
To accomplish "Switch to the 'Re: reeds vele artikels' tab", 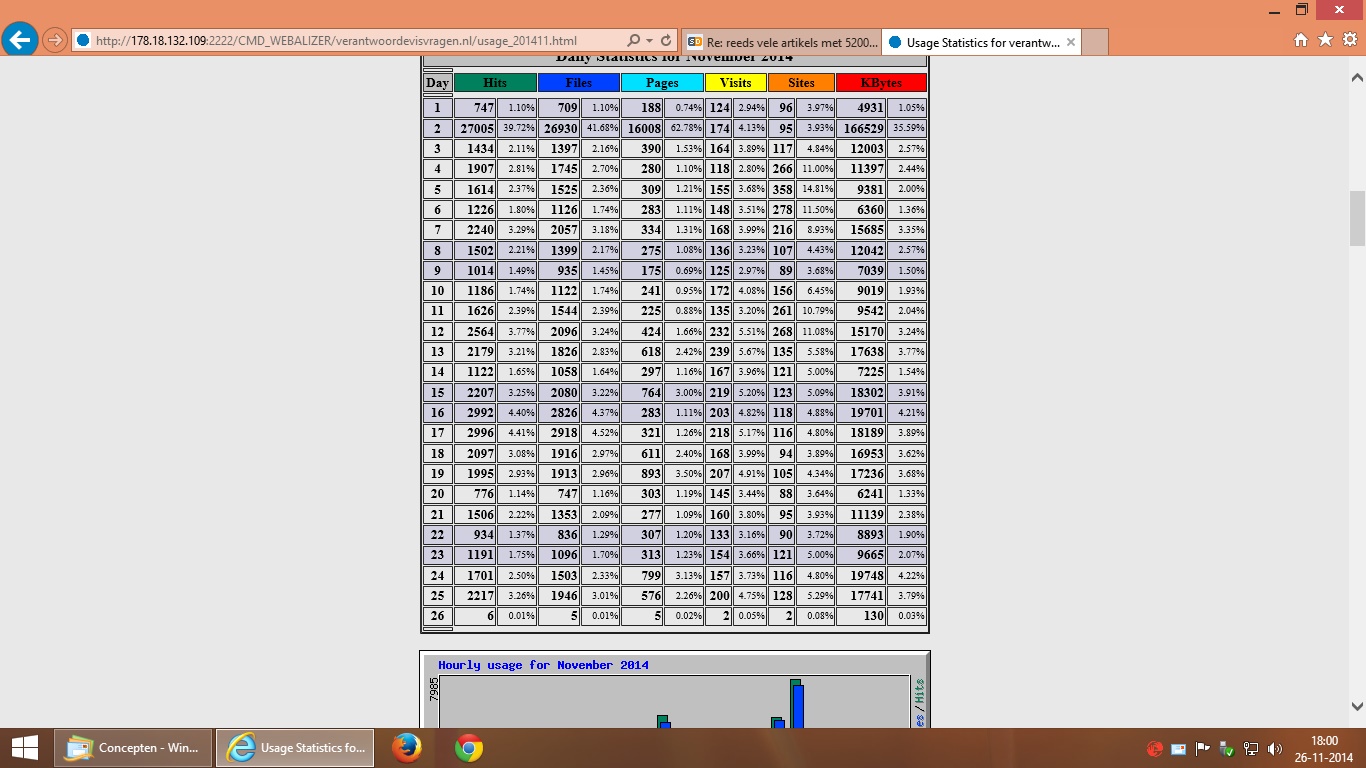I will (782, 42).
